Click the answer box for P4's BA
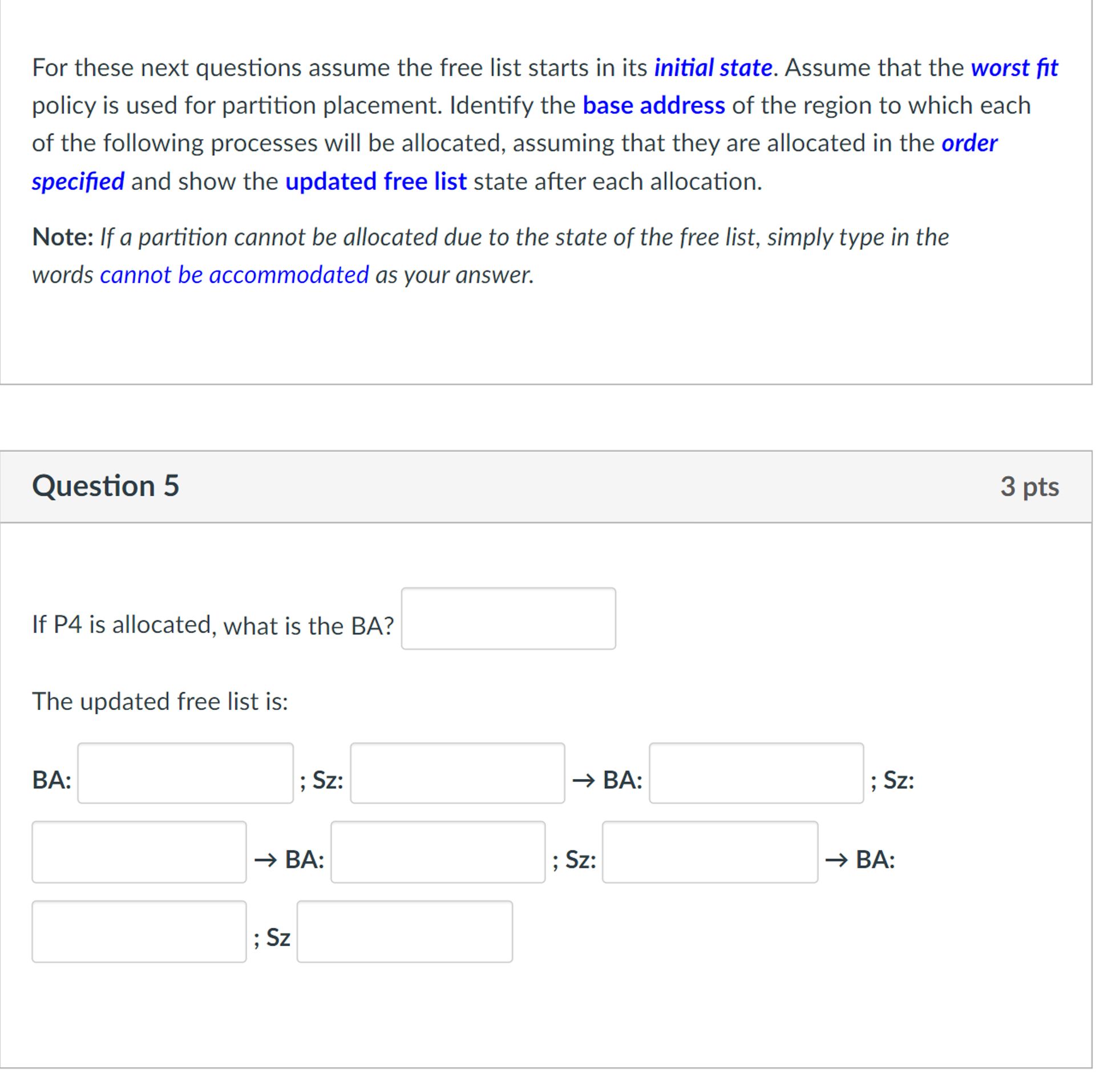 (508, 620)
